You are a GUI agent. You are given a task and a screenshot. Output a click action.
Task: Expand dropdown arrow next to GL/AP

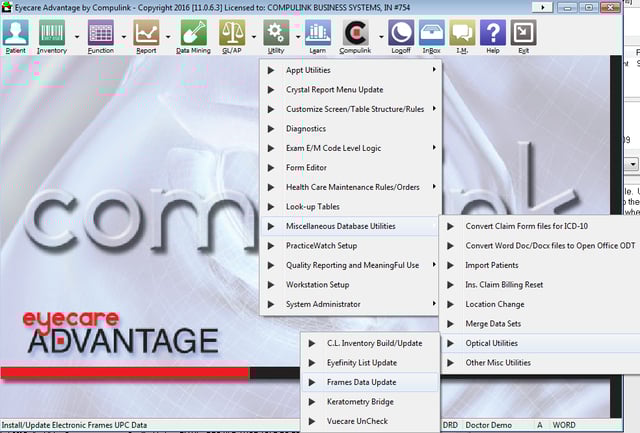pyautogui.click(x=254, y=37)
